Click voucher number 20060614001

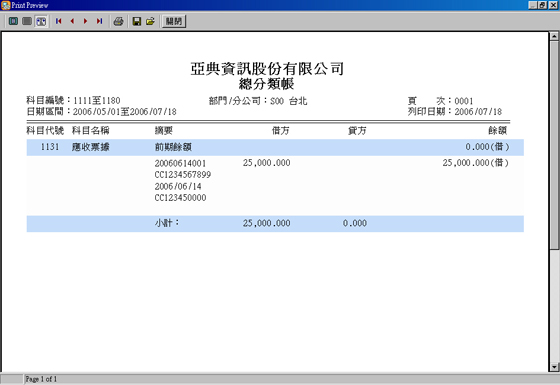(180, 164)
